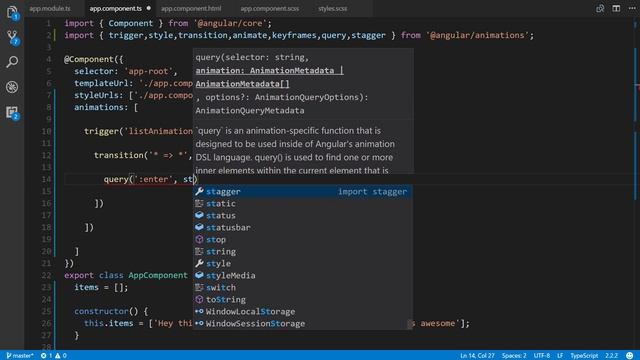Select the static suggestion
The width and height of the screenshot is (640, 360).
pos(302,203)
